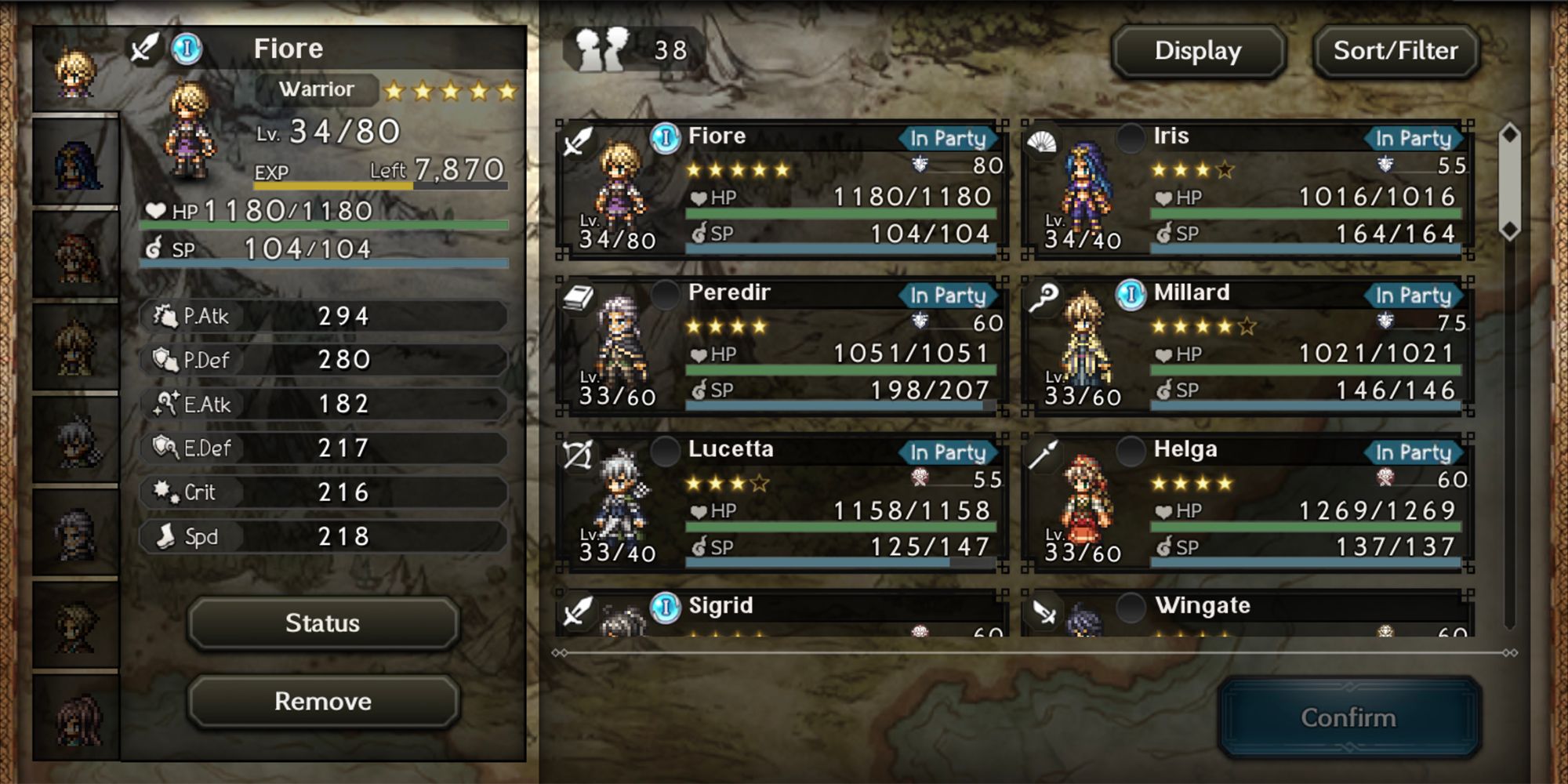Click the party member count icon

click(602, 49)
